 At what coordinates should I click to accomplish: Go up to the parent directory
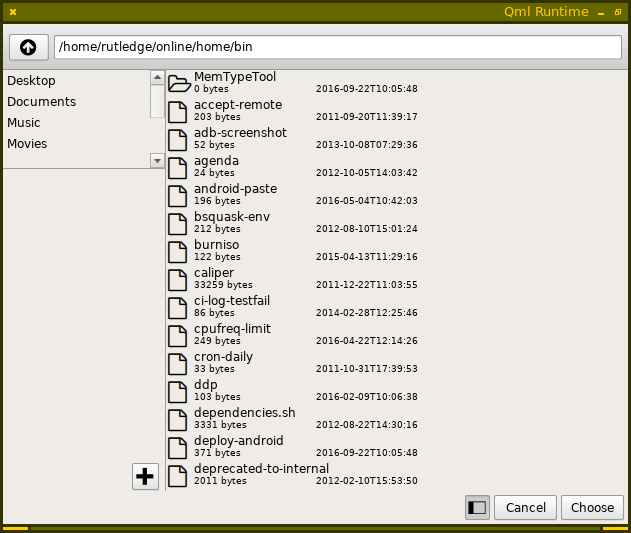[x=28, y=47]
